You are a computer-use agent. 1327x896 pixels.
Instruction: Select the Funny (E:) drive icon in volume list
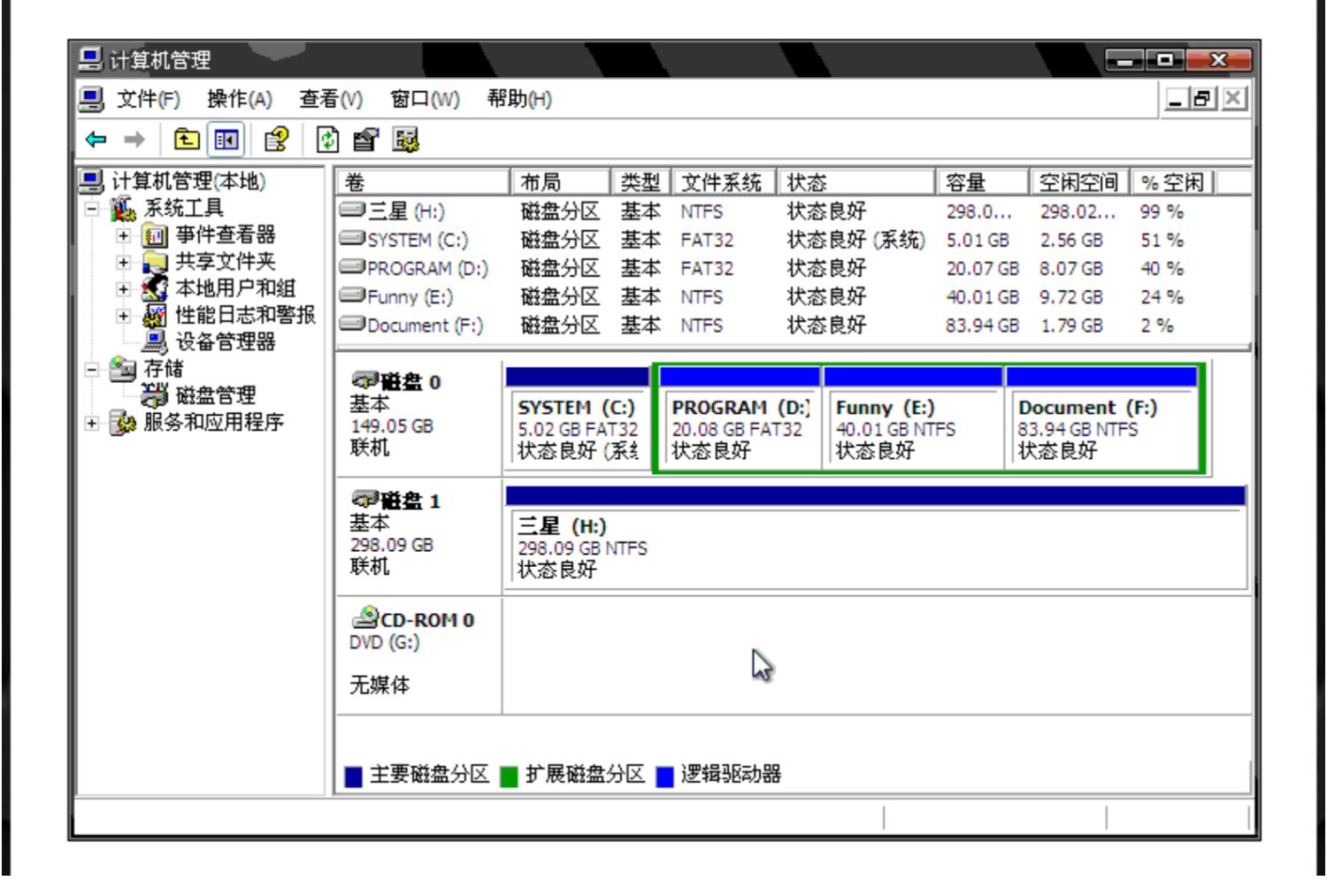pyautogui.click(x=352, y=295)
